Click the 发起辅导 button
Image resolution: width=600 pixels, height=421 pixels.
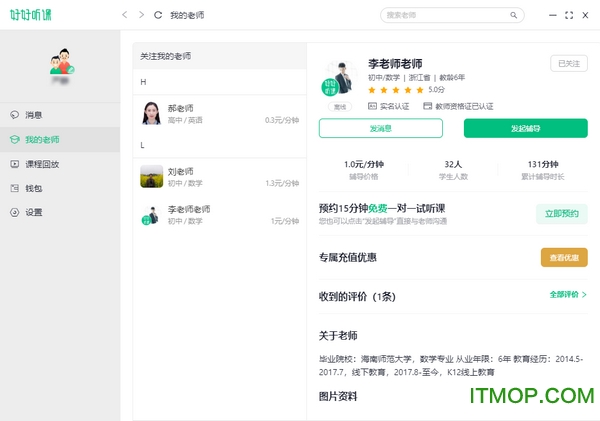(526, 128)
